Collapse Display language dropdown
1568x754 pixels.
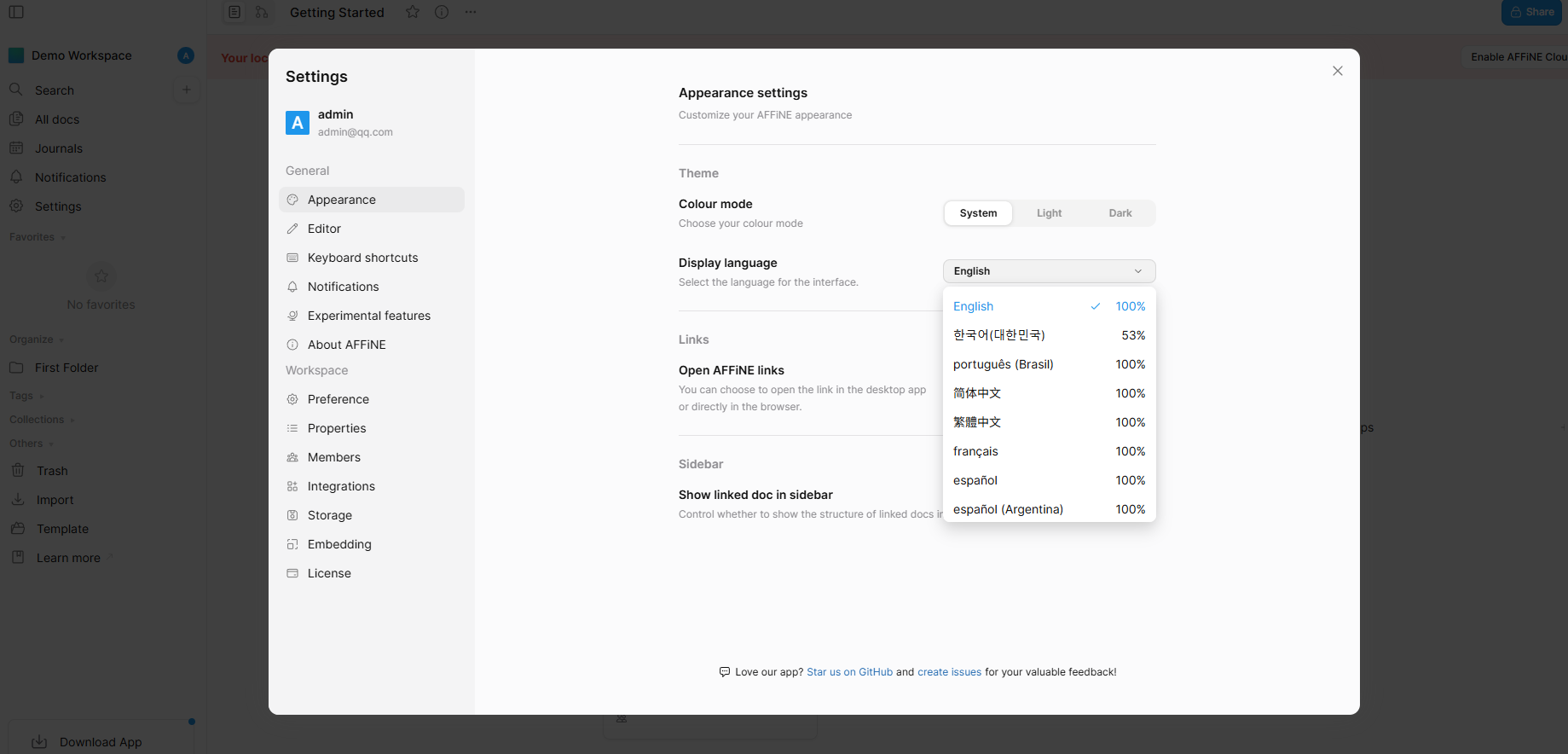point(1050,271)
